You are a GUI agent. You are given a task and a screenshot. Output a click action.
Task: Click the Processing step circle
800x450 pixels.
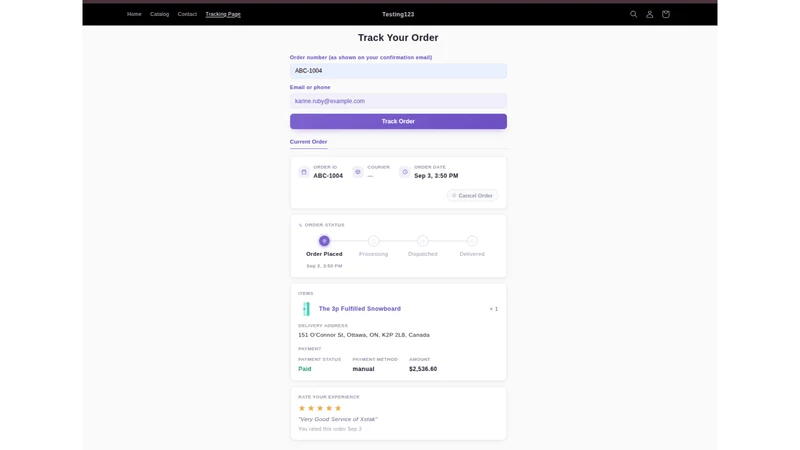[373, 241]
